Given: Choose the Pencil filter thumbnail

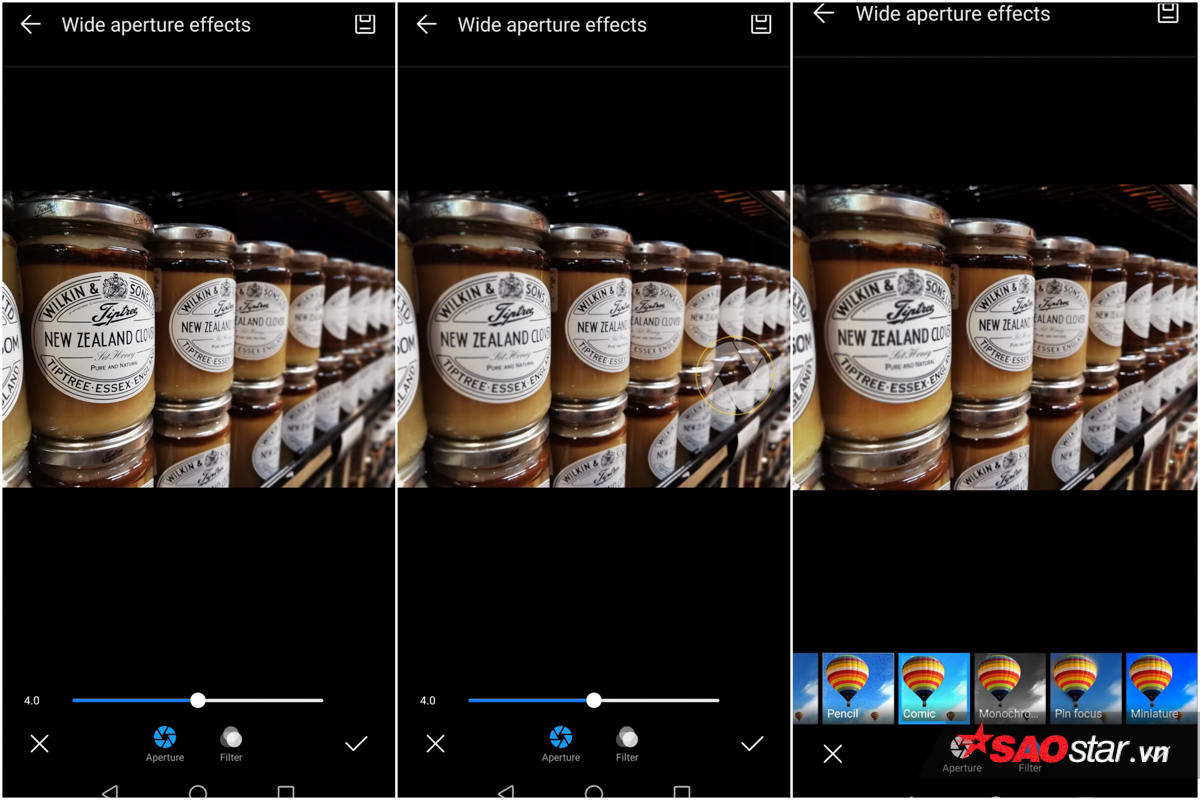Looking at the screenshot, I should click(858, 688).
